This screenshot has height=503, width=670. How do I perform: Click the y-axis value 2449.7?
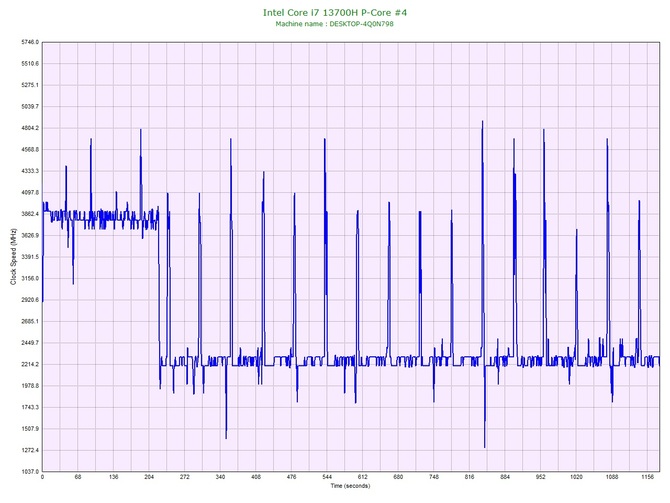[29, 343]
